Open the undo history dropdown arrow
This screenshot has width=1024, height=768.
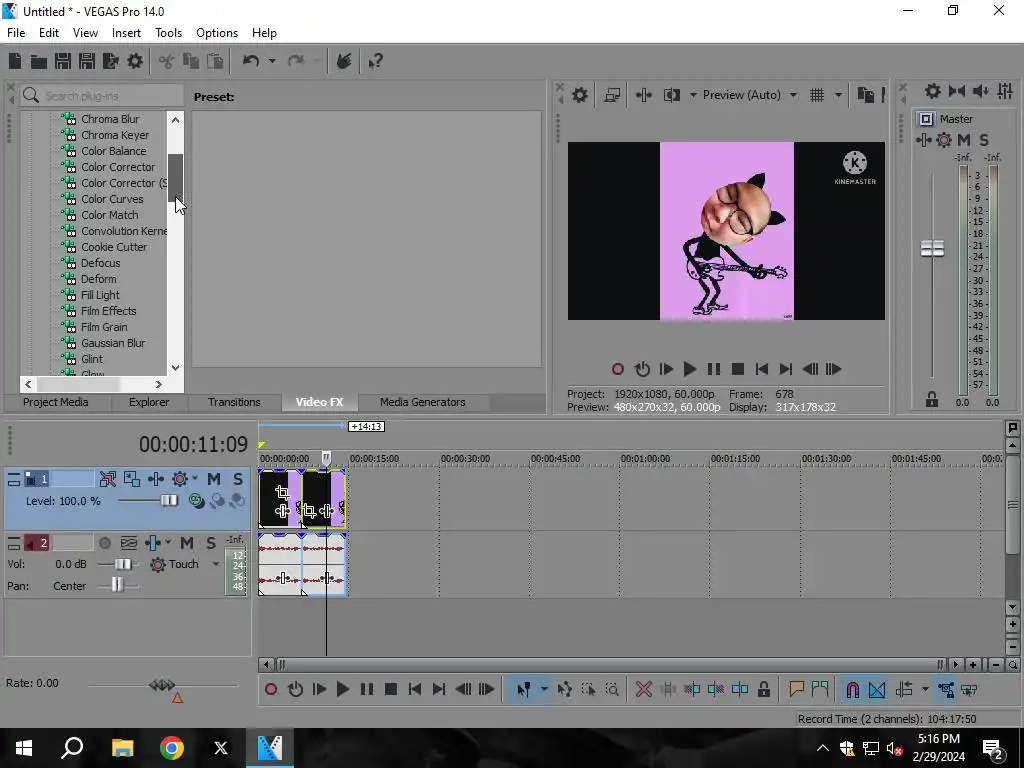click(272, 61)
